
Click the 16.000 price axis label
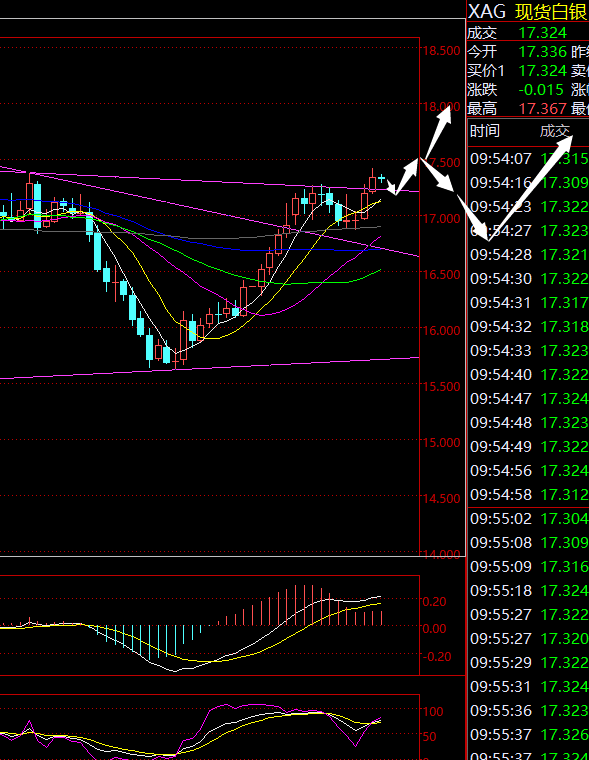point(441,331)
